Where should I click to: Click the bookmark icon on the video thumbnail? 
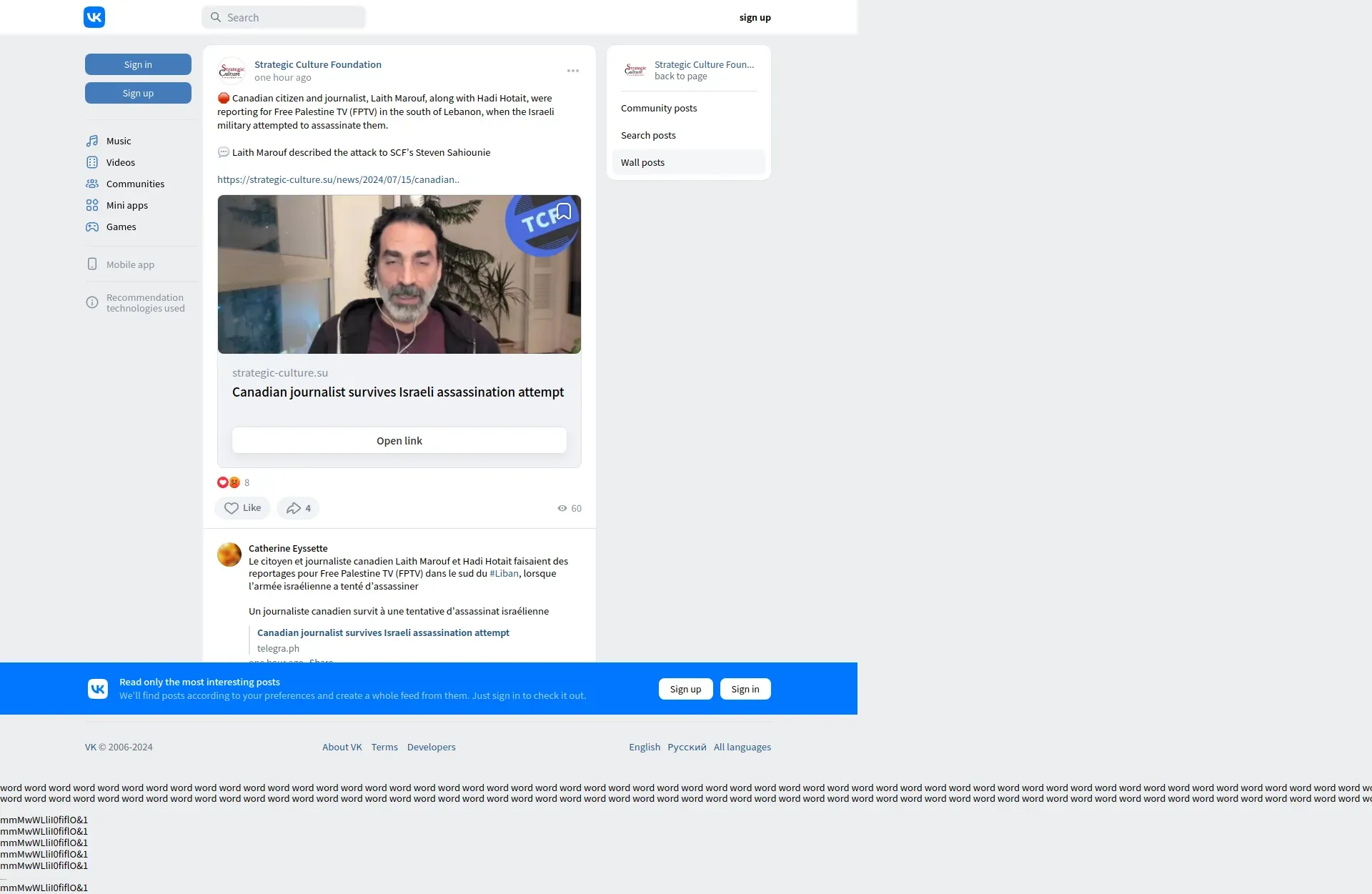(x=564, y=212)
